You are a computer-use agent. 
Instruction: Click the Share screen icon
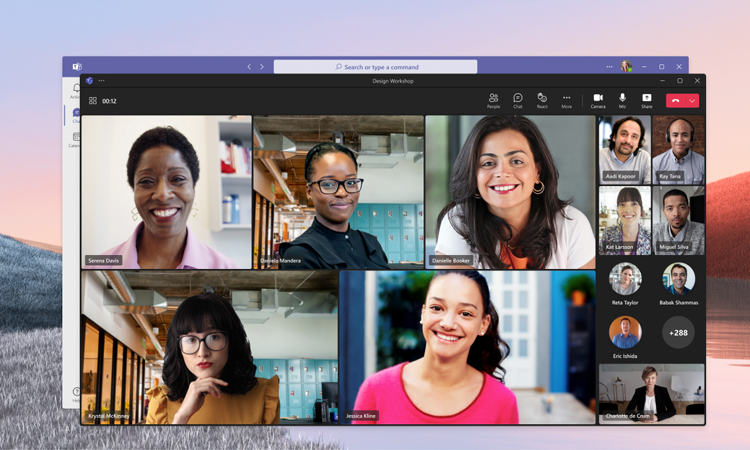(x=647, y=99)
